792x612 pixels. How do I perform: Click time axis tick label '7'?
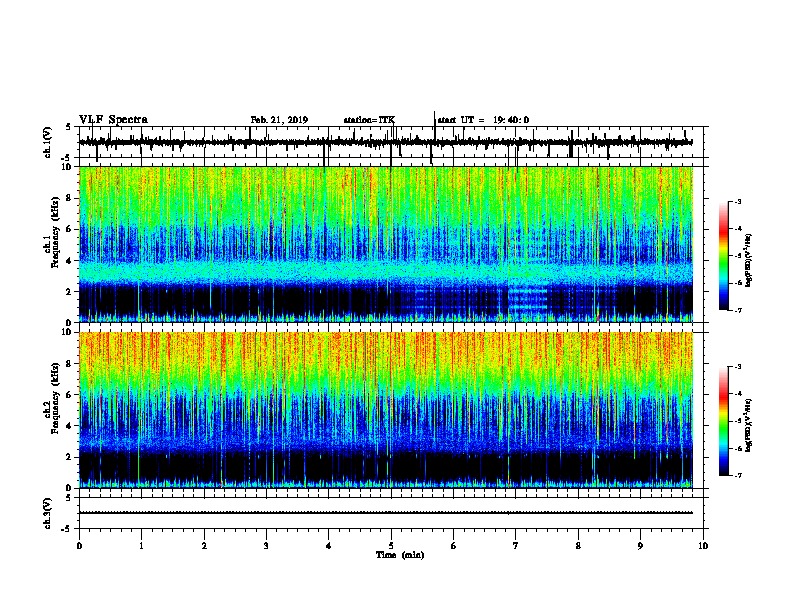click(x=516, y=546)
